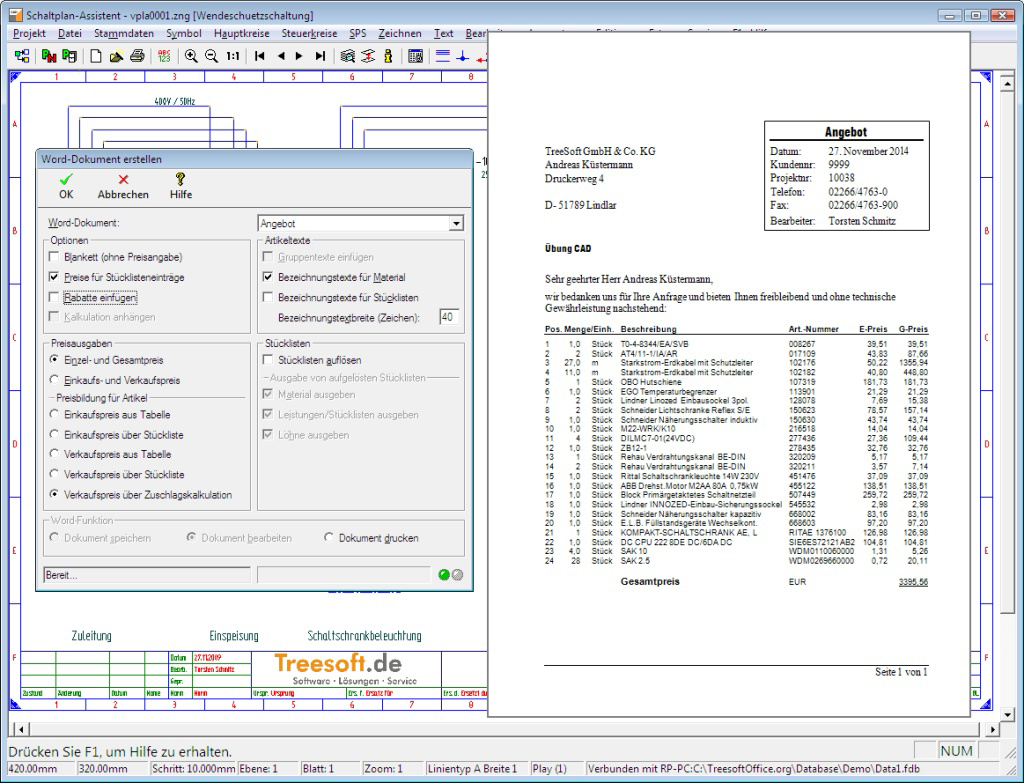Click the printer icon in toolbar
This screenshot has height=783, width=1024.
pyautogui.click(x=138, y=56)
